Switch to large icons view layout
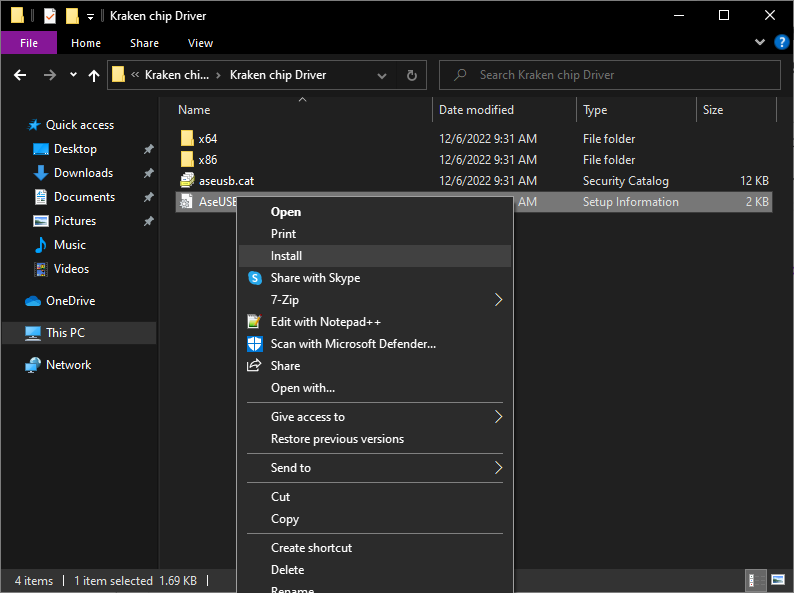The height and width of the screenshot is (593, 794). [777, 580]
